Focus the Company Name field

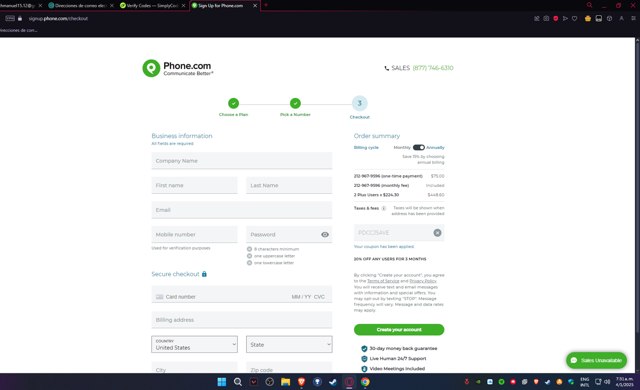(x=242, y=161)
